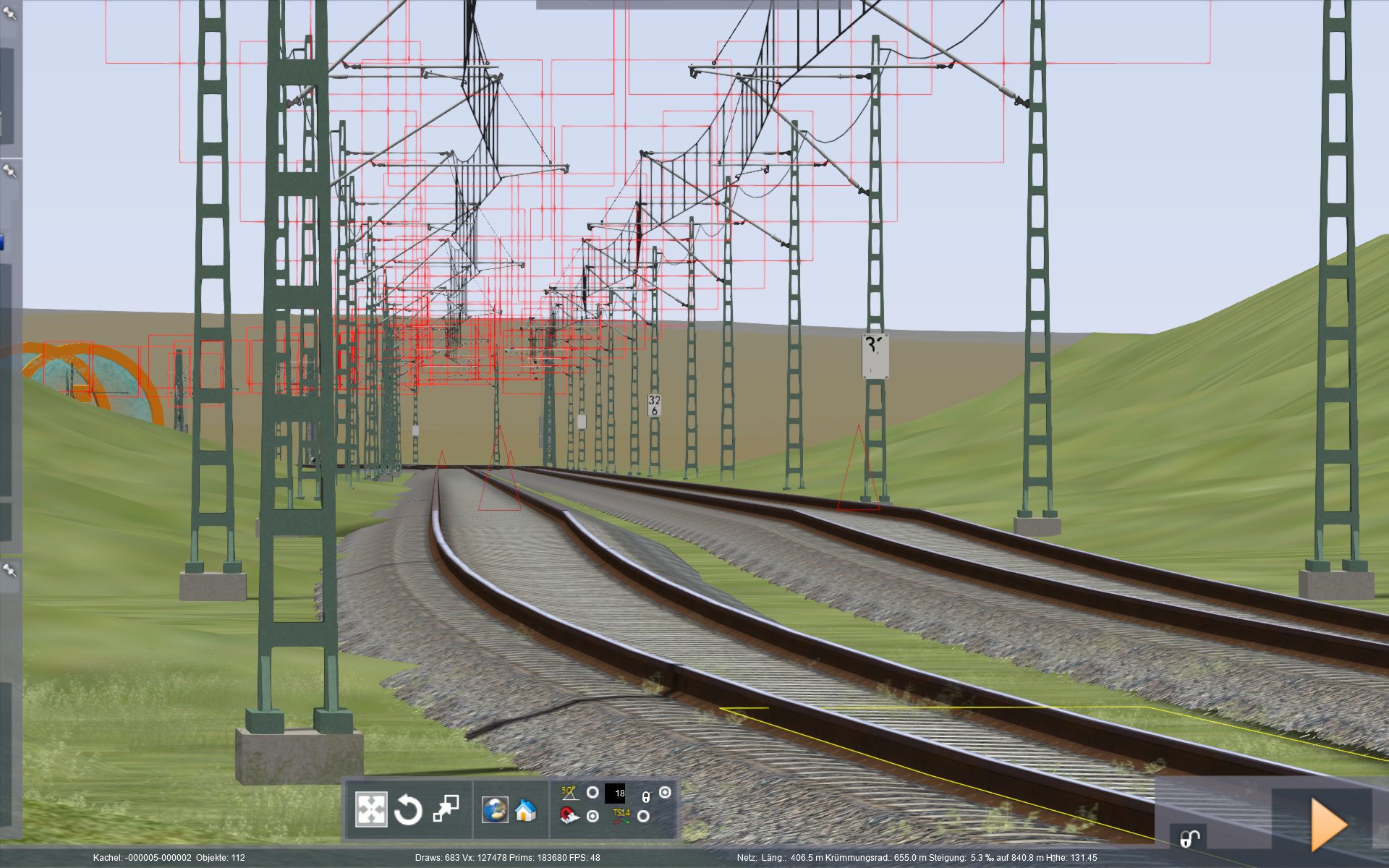Viewport: 1389px width, 868px height.
Task: Click the 30° angle snap icon
Action: (x=569, y=793)
